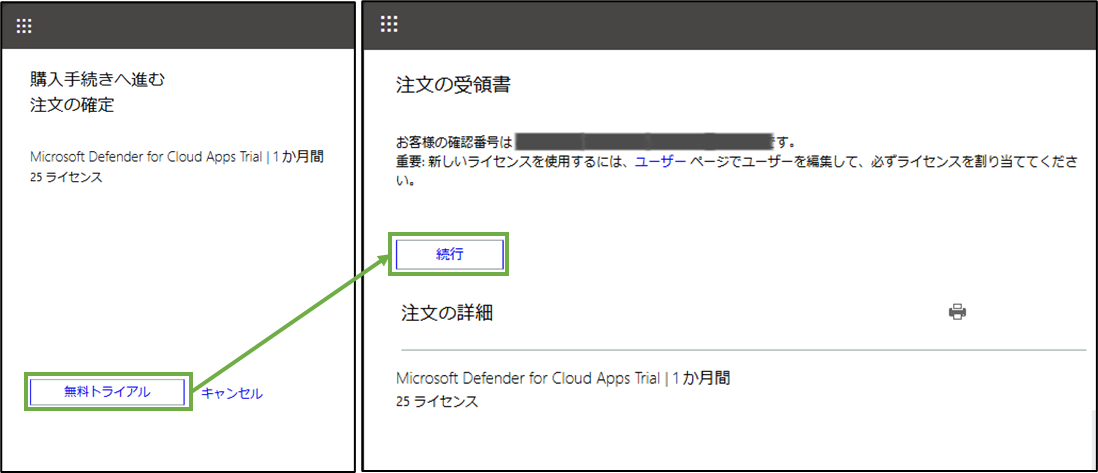Open app launcher in order confirmation window
Image resolution: width=1098 pixels, height=473 pixels.
tap(24, 27)
